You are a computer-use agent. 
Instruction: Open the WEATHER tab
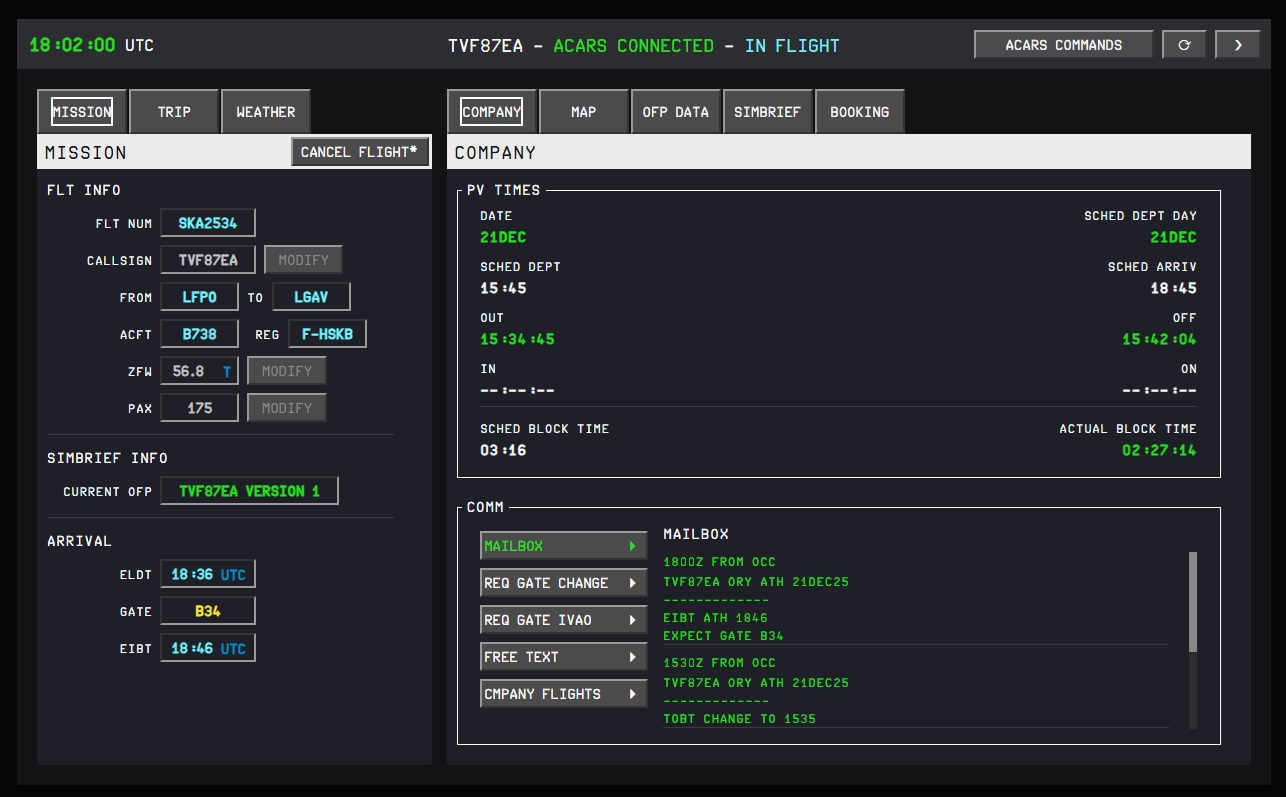coord(265,112)
